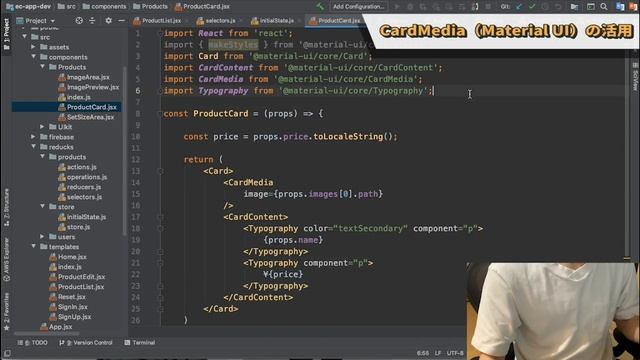The image size is (640, 360).
Task: Toggle the Structure side panel tab
Action: [6, 207]
